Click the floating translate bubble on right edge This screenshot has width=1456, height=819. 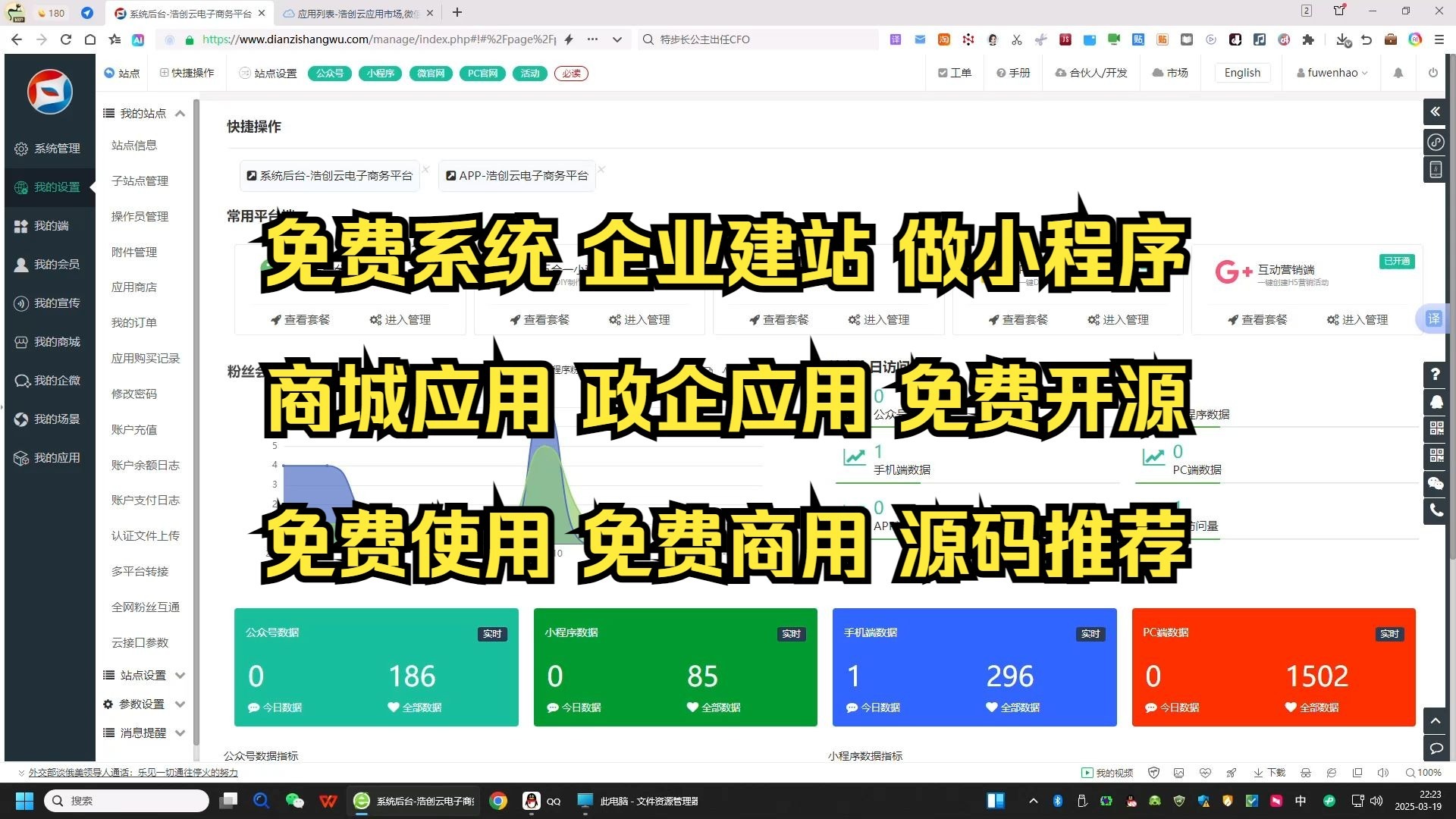[1432, 318]
